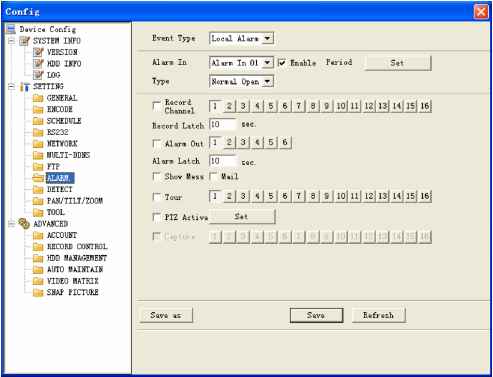Click the RS232 folder icon

[x=38, y=132]
